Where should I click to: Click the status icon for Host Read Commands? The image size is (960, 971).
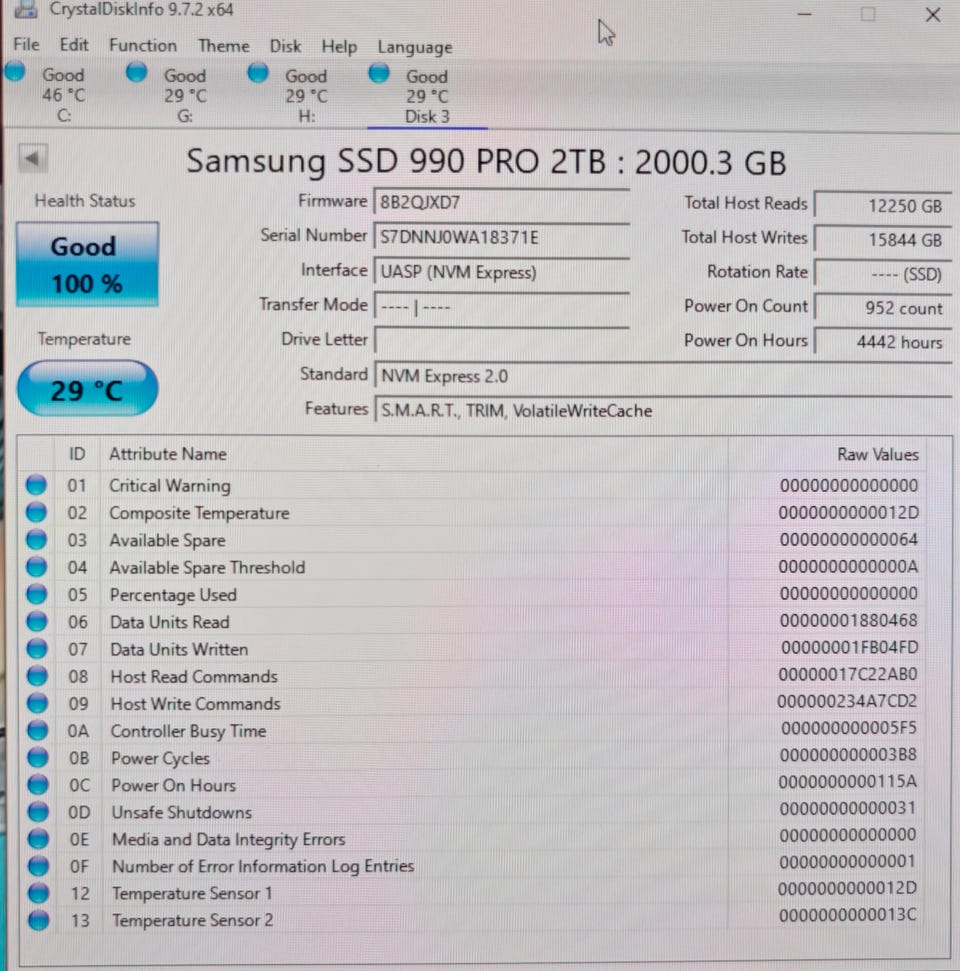(37, 676)
